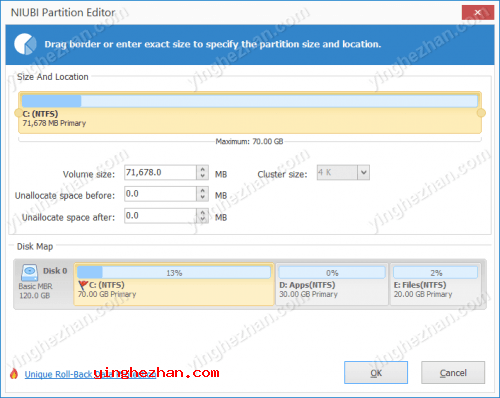This screenshot has width=500, height=398.
Task: Click the Unallocate space after: label
Action: pyautogui.click(x=68, y=218)
